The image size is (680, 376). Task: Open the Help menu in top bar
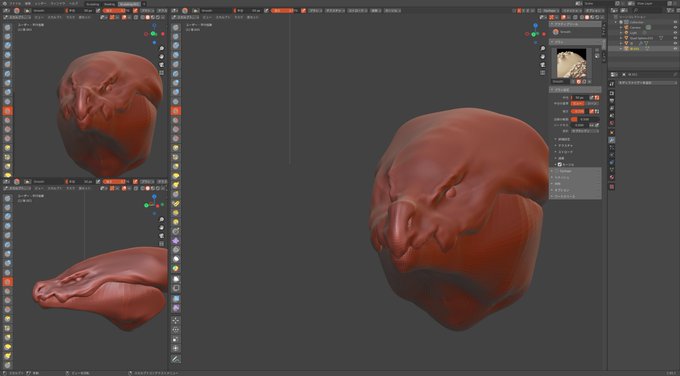coord(73,3)
